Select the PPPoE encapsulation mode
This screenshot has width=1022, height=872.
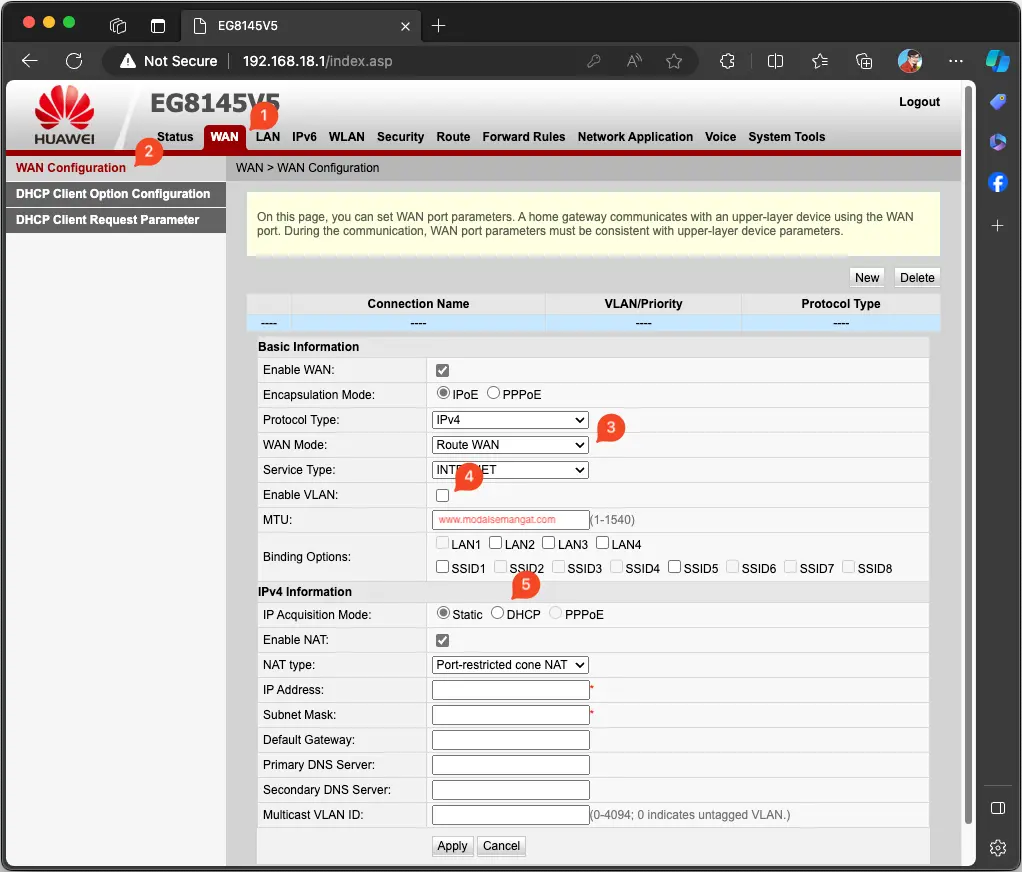point(495,394)
